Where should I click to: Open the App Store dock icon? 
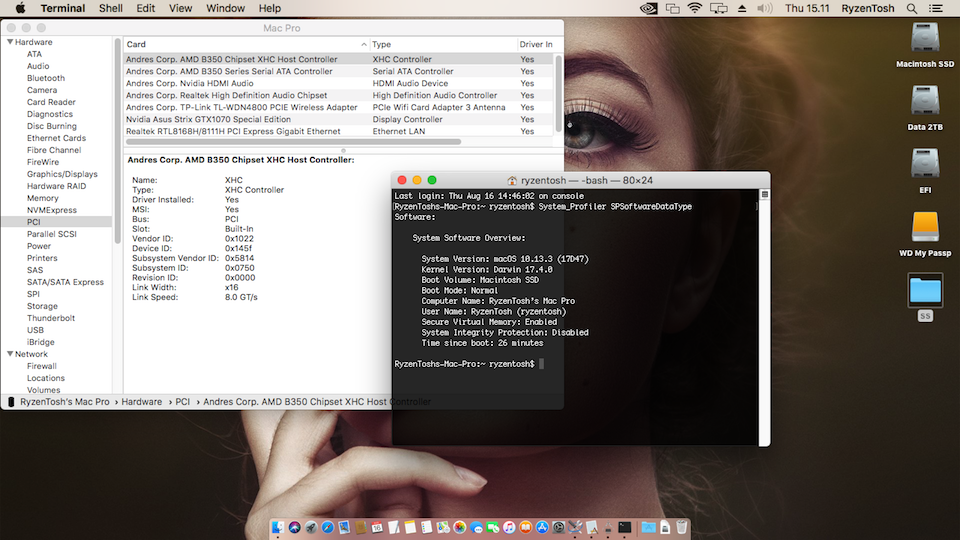pos(542,527)
